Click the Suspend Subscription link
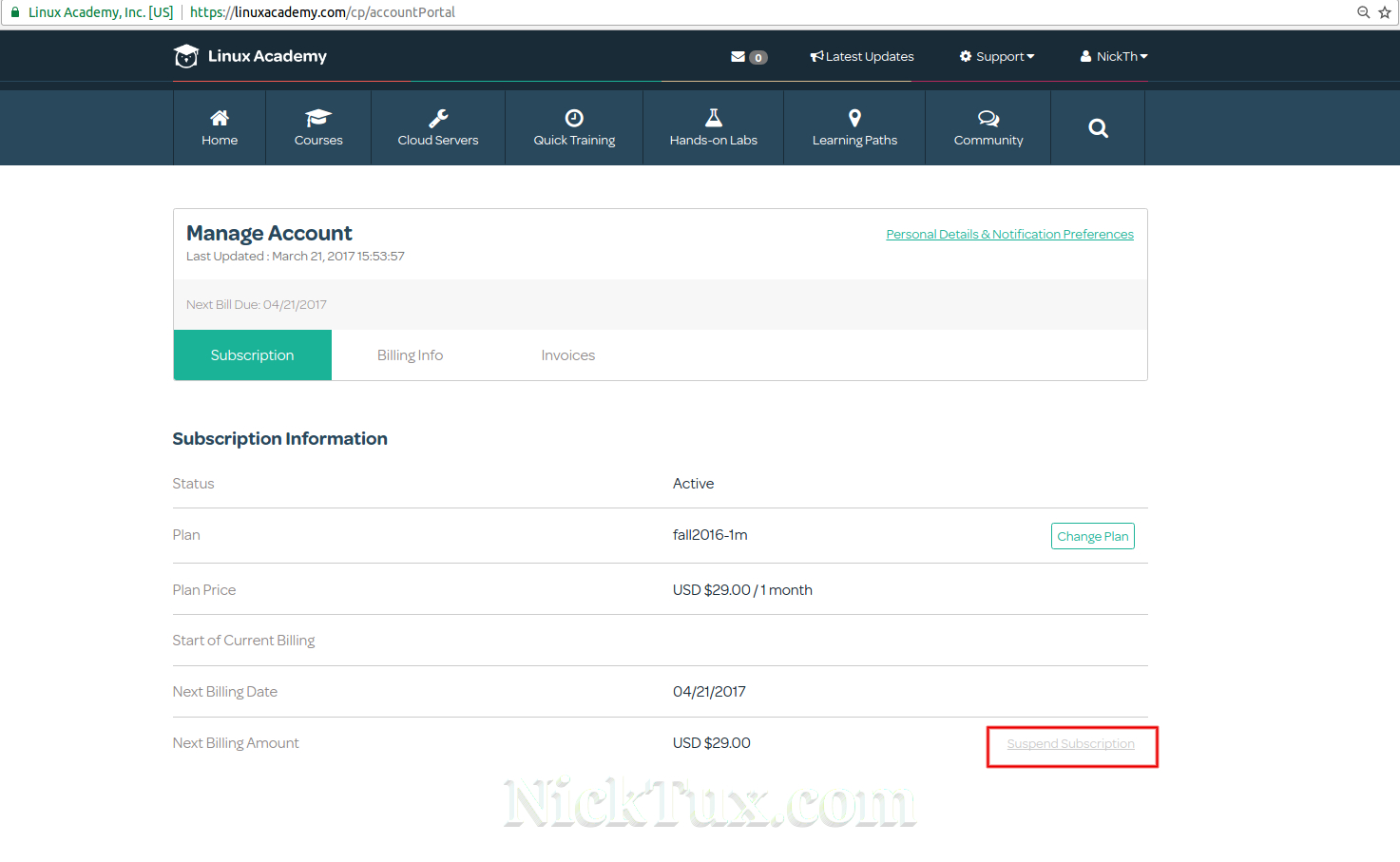1400x862 pixels. tap(1070, 744)
